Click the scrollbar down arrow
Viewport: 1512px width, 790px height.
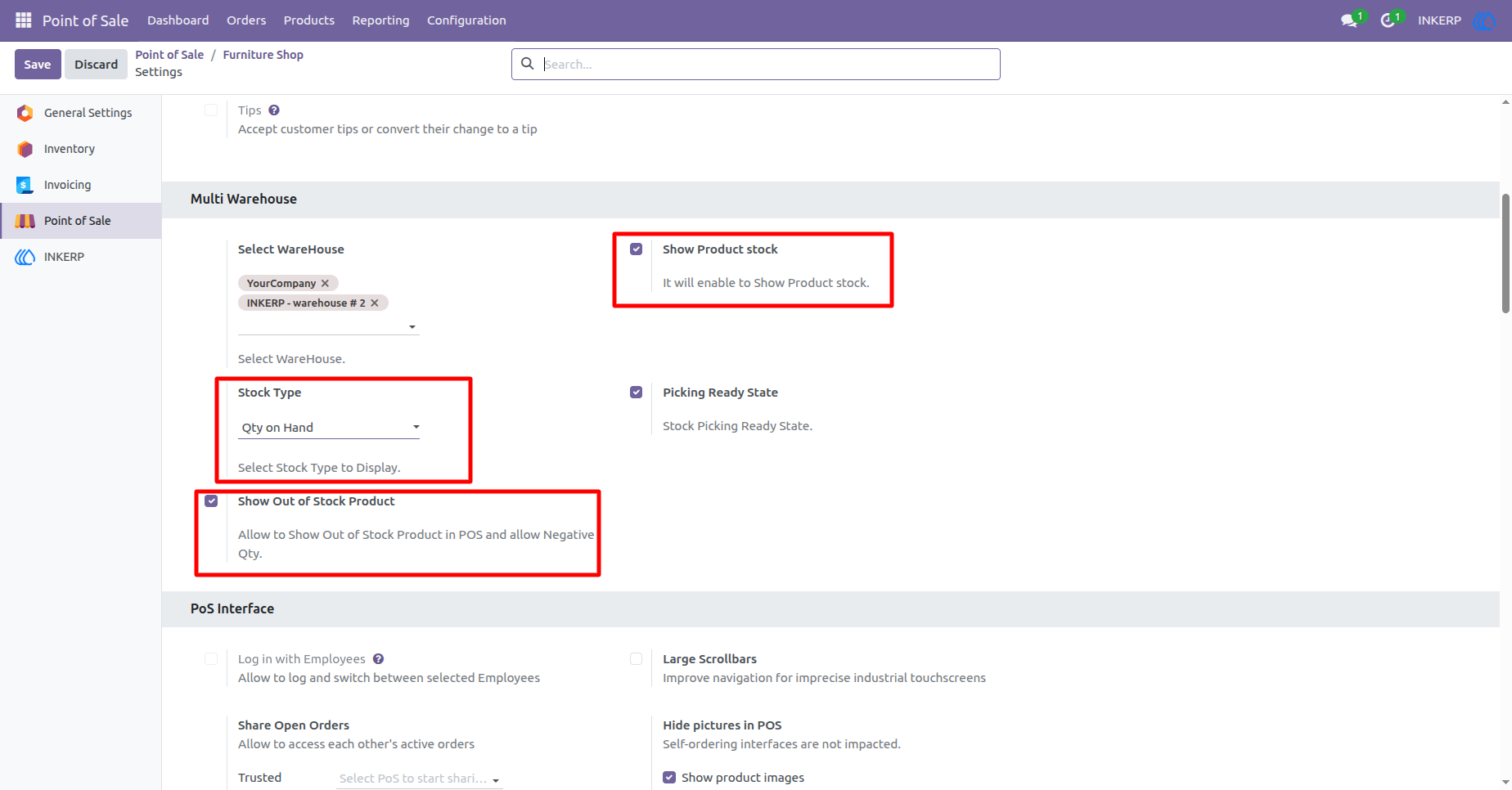tap(1505, 782)
